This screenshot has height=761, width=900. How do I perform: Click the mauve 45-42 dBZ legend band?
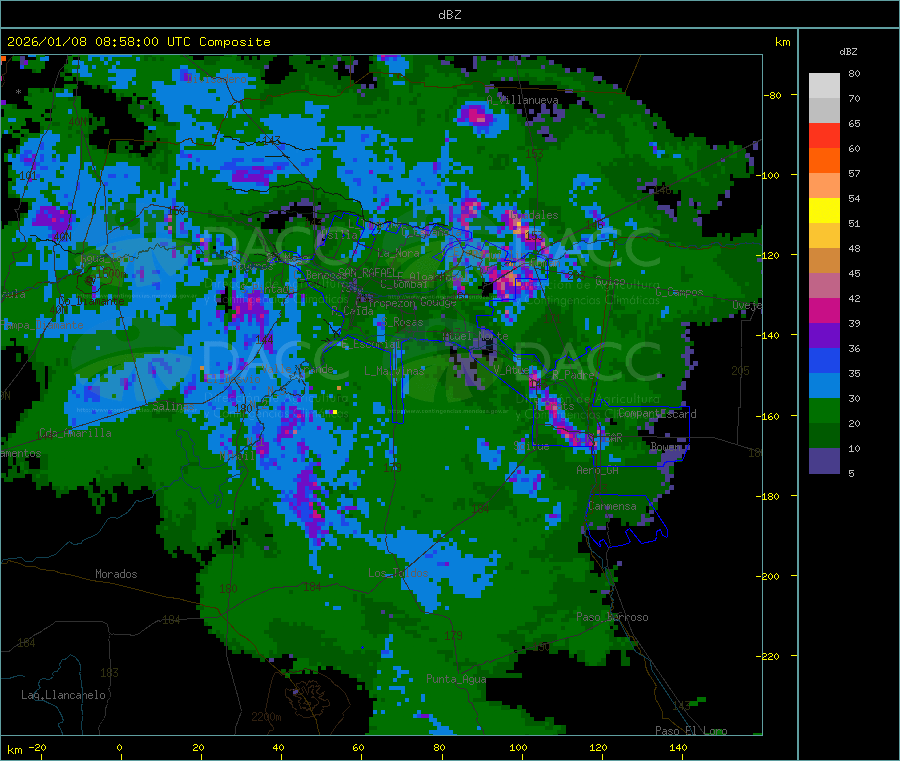point(824,286)
